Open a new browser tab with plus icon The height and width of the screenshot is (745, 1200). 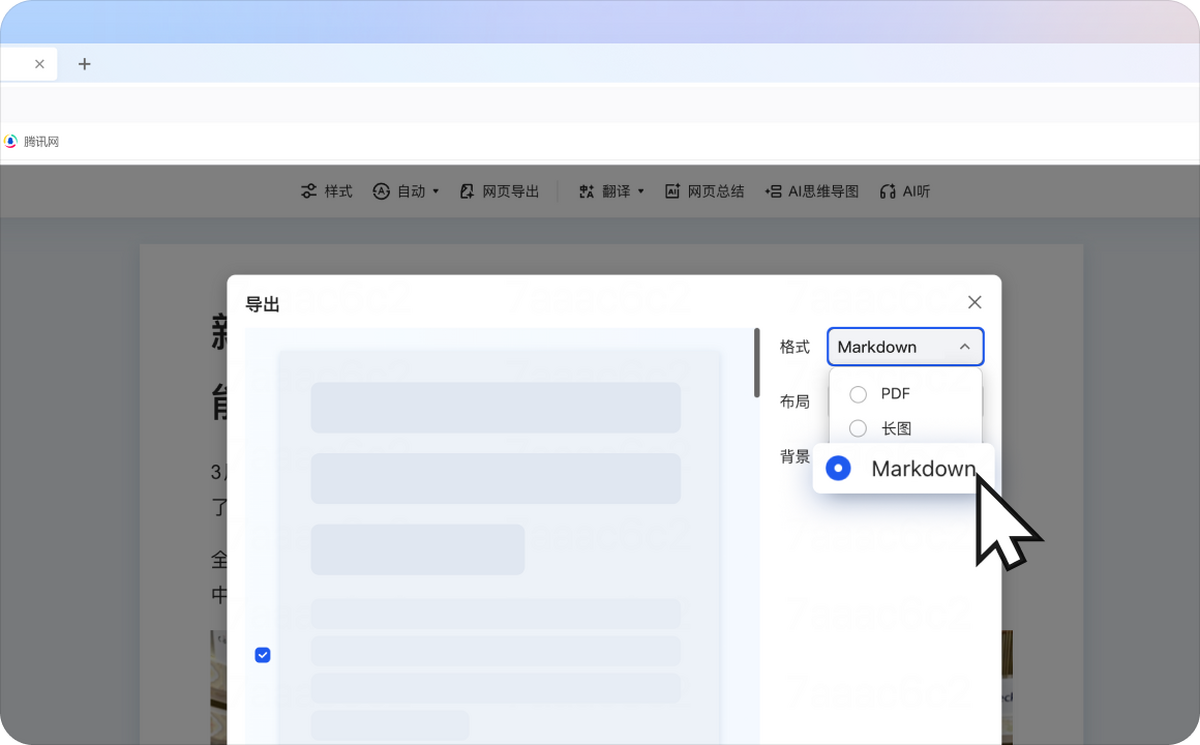click(85, 64)
